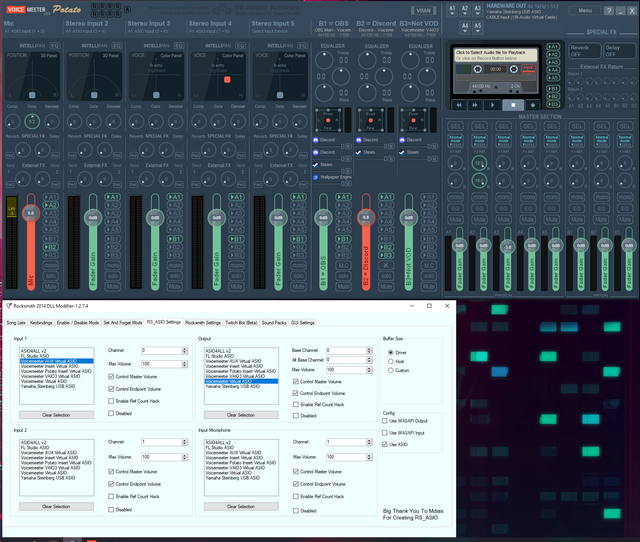This screenshot has width=640, height=542.
Task: Check Use WASAPI Output in Config
Action: pos(384,420)
